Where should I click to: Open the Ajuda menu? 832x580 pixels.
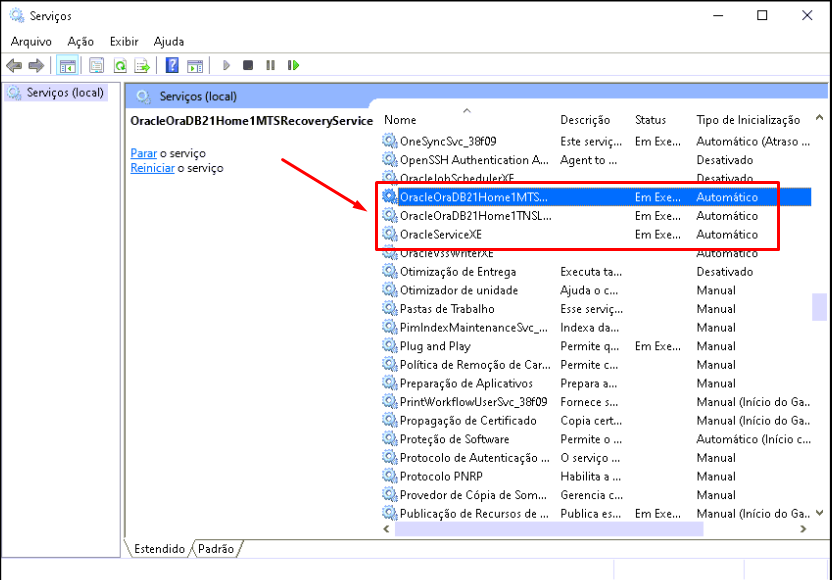pos(169,41)
